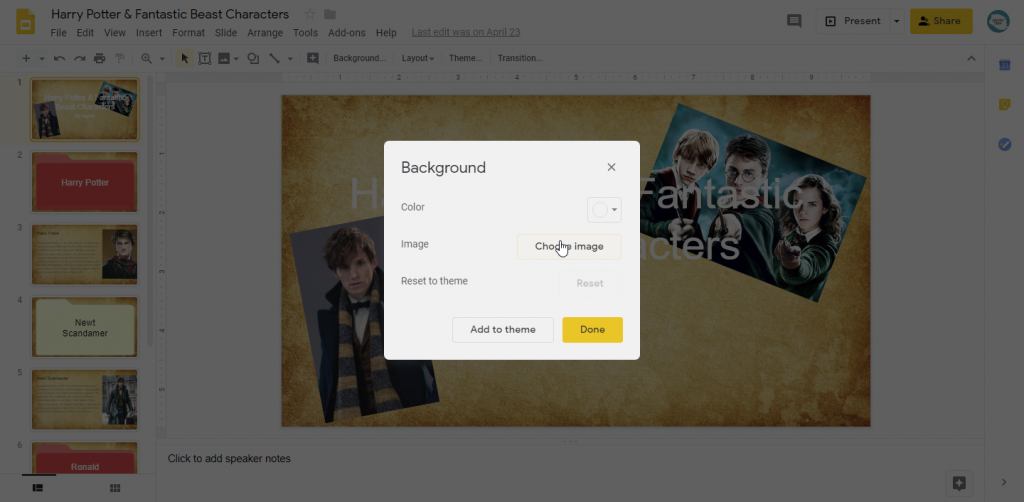Open the Slide menu

(x=226, y=33)
